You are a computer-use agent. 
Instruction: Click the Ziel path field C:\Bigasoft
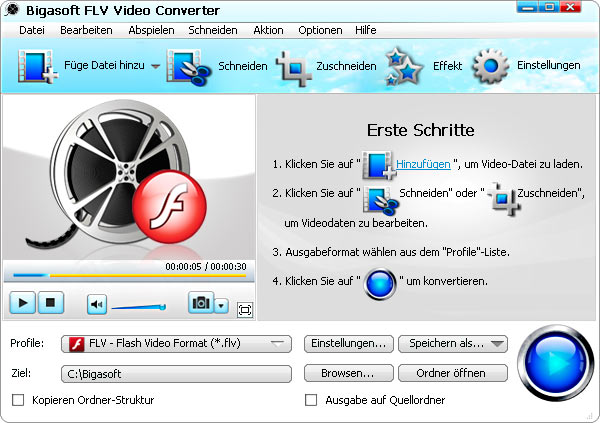[x=176, y=374]
